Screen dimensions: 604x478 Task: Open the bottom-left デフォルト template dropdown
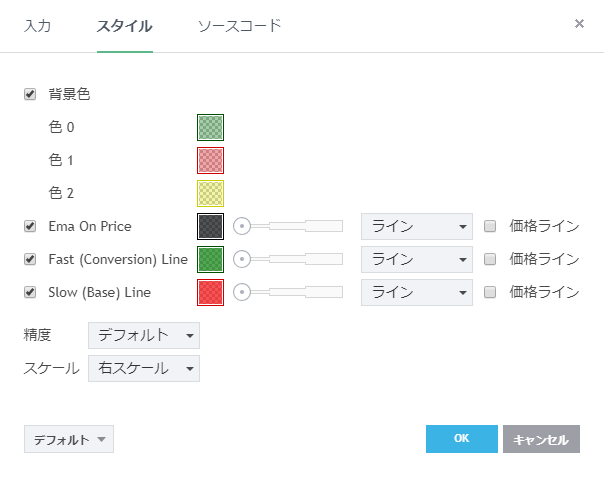pos(69,439)
